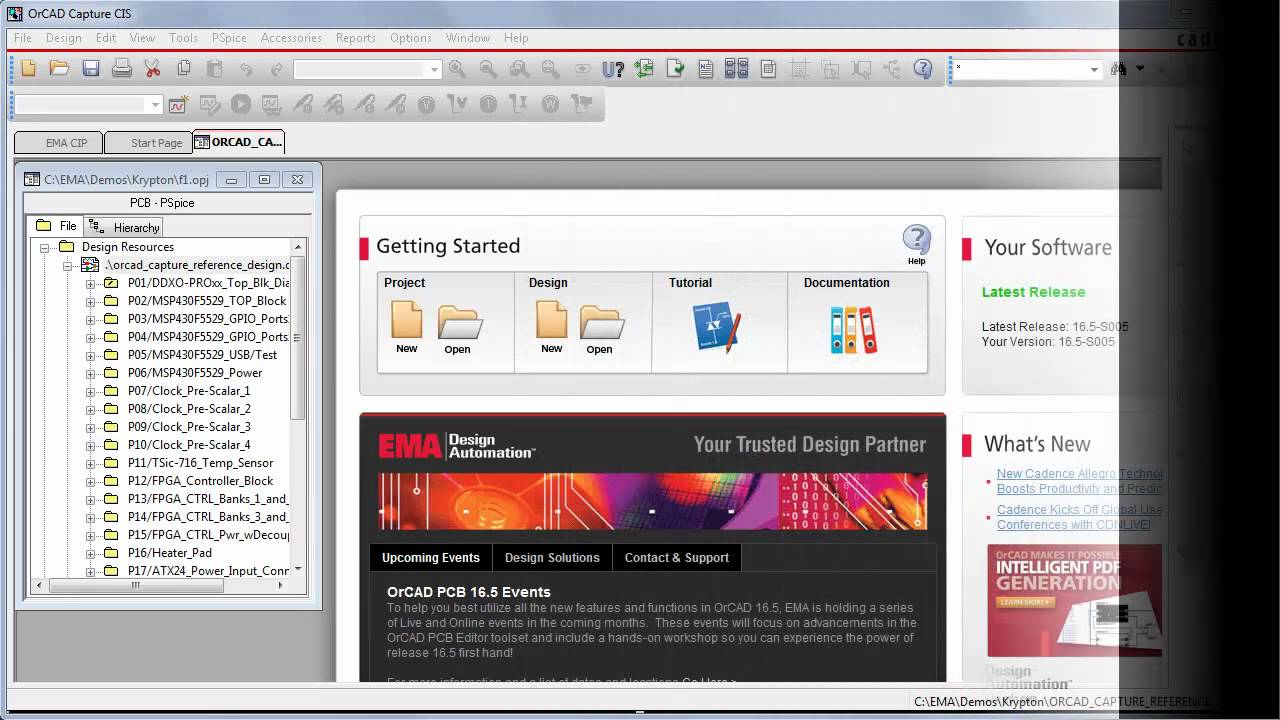Viewport: 1280px width, 720px height.
Task: Click the Open Project folder icon
Action: (x=459, y=330)
